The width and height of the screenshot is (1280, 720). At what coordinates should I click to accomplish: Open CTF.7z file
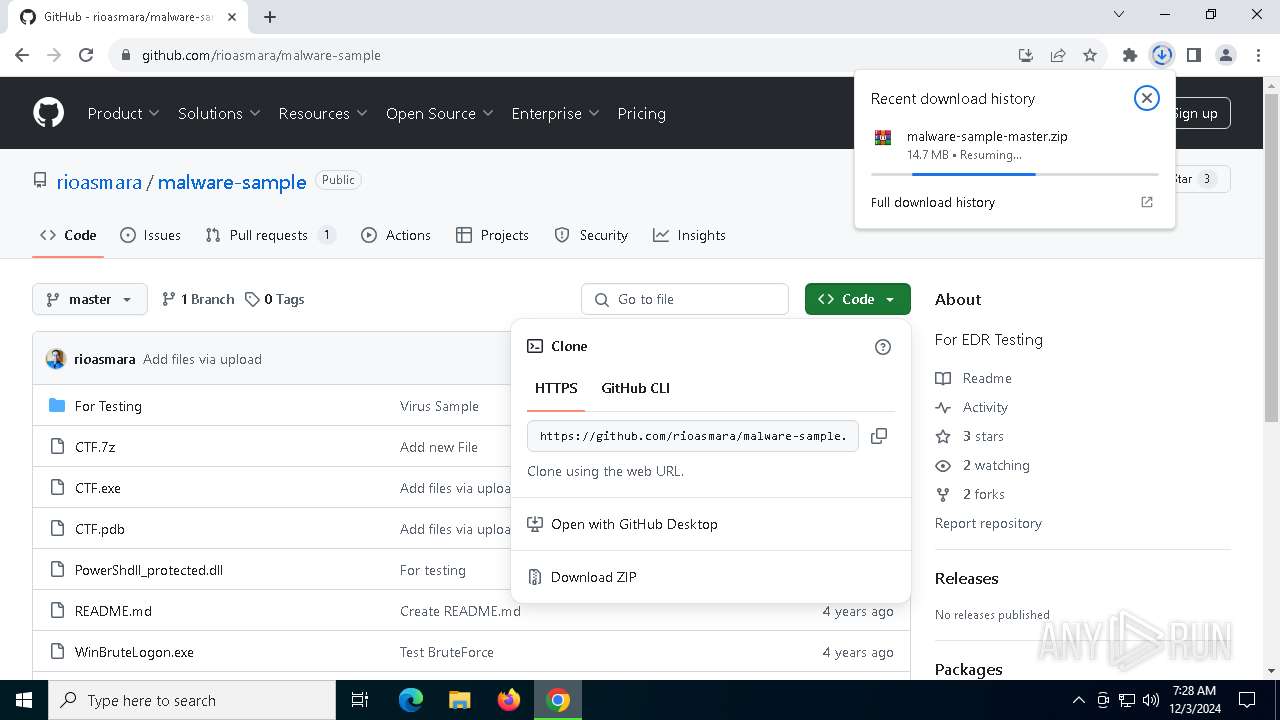[95, 447]
